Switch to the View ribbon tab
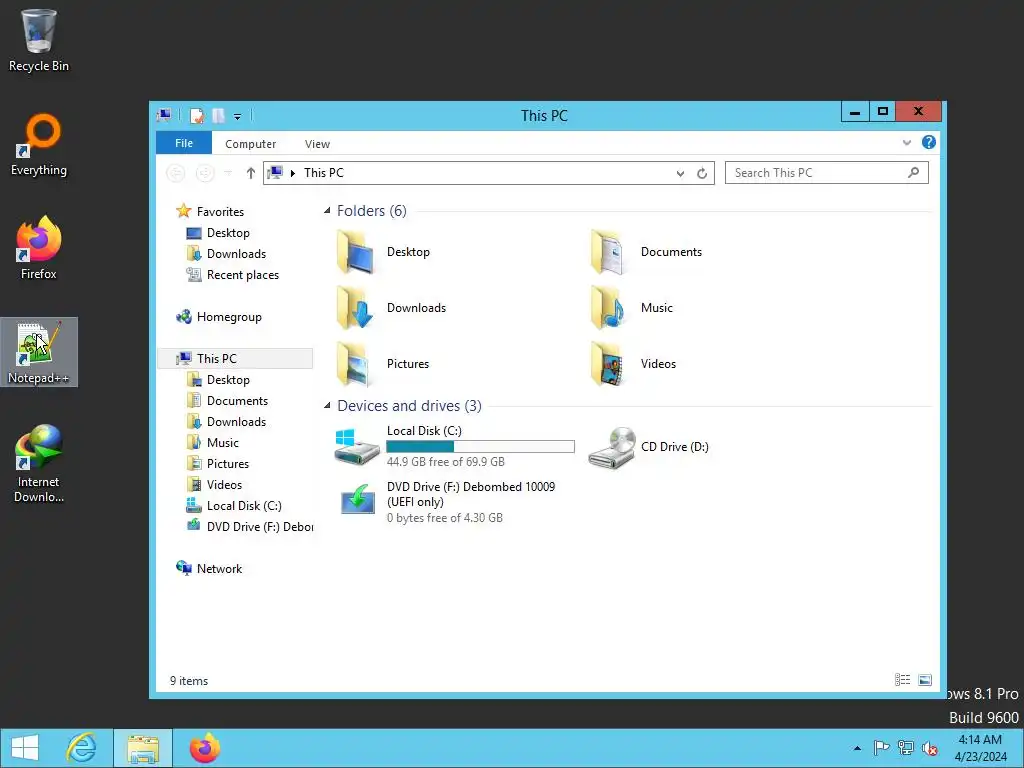1024x768 pixels. [317, 144]
